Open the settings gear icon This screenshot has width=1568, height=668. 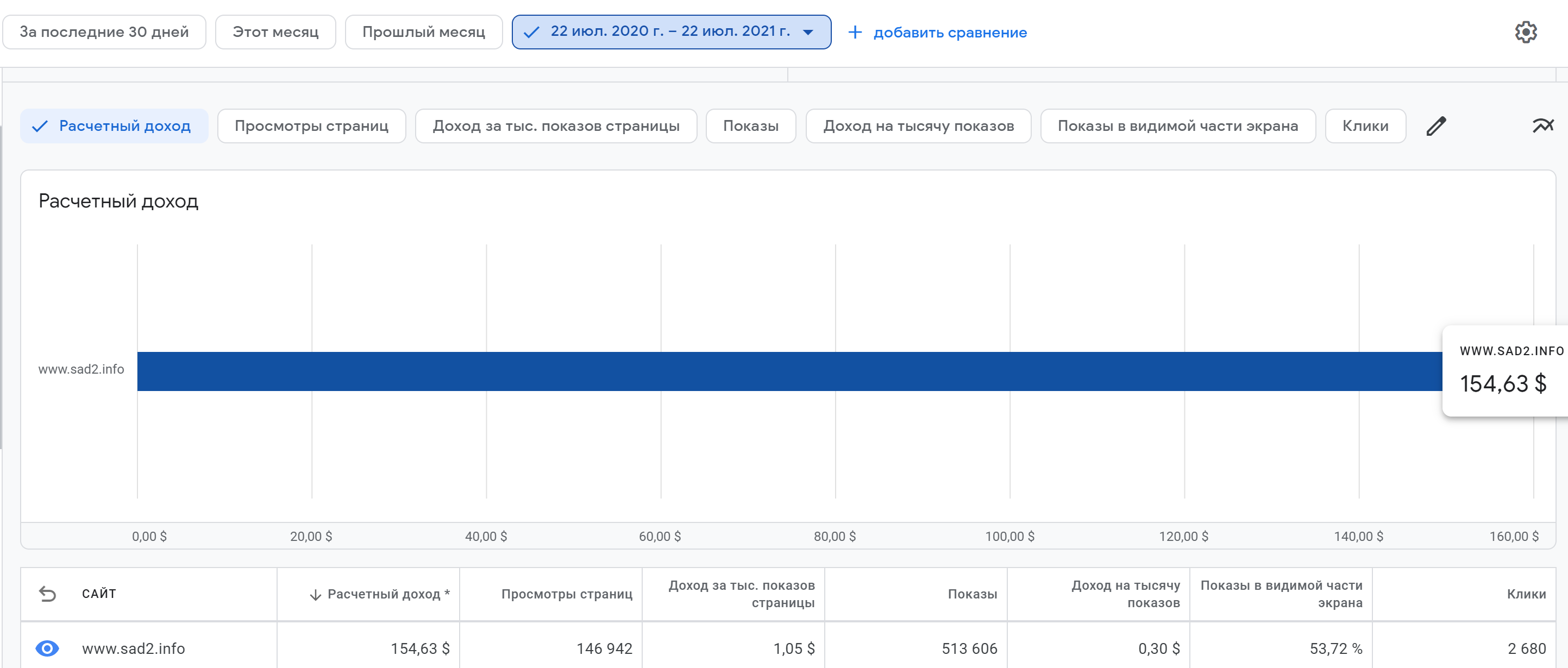coord(1526,32)
